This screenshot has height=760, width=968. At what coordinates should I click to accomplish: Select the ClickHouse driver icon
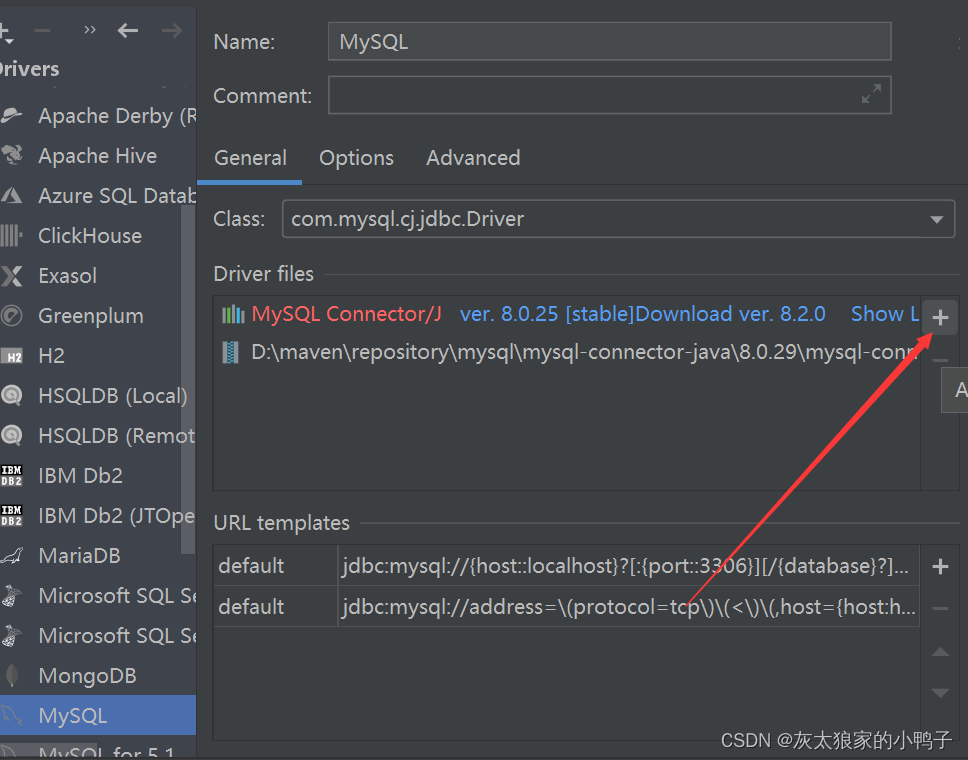coord(11,235)
